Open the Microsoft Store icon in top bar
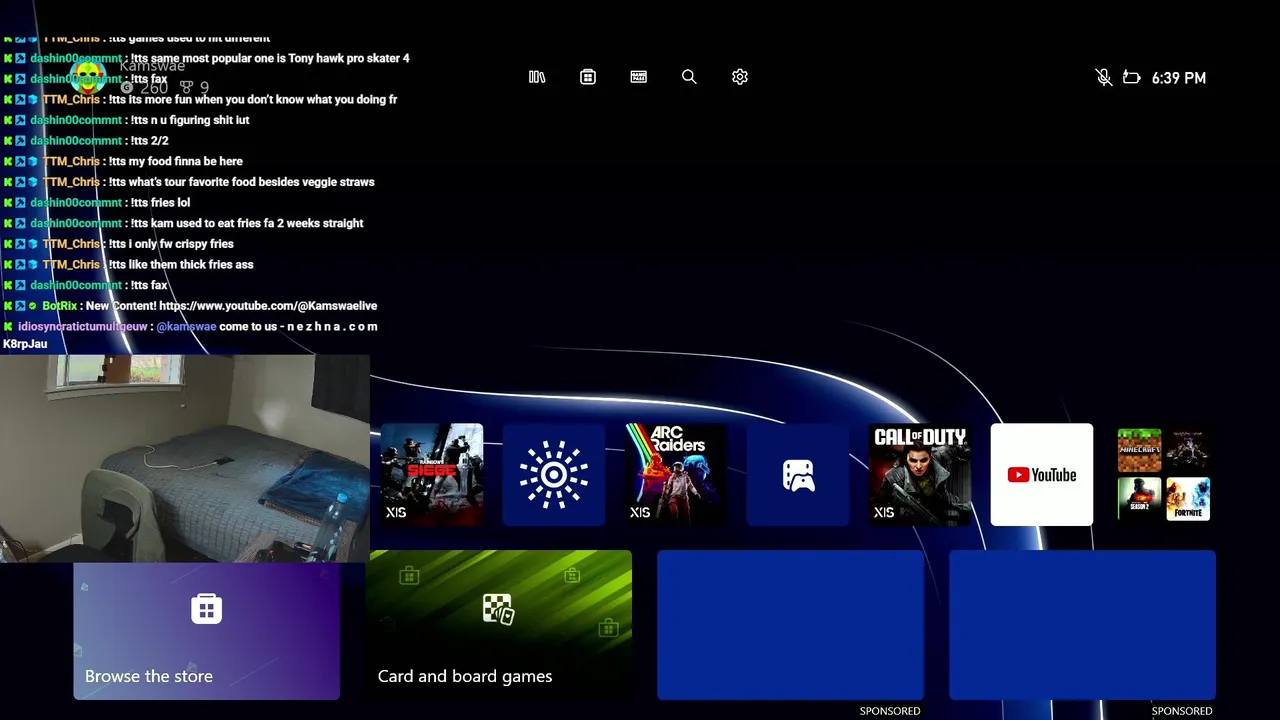 [x=588, y=77]
